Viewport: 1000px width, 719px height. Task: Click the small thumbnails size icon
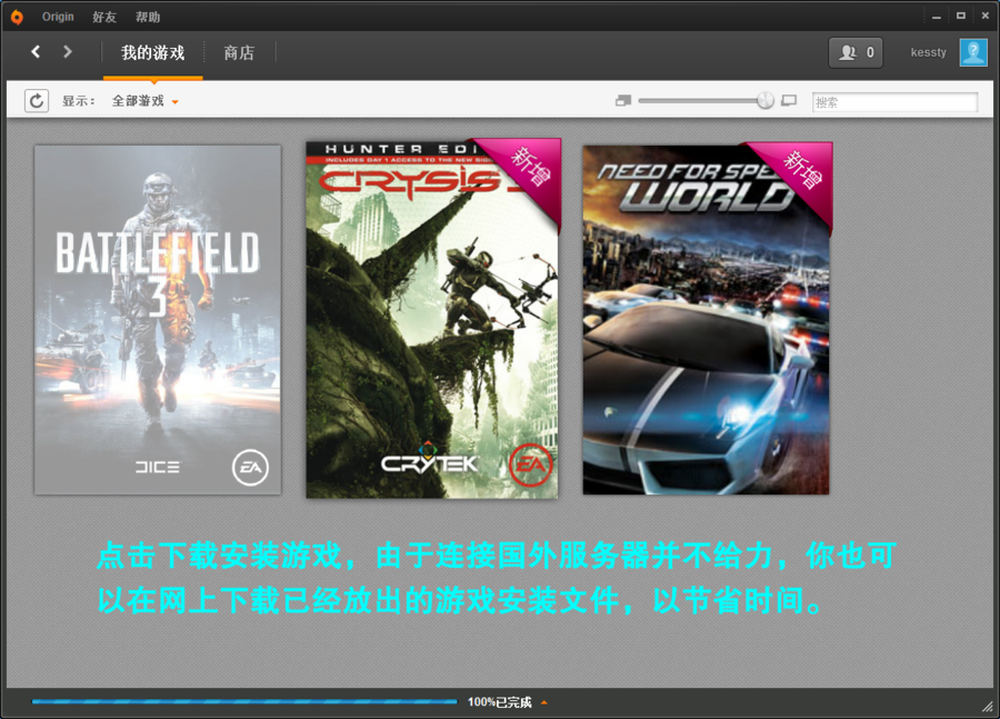623,101
